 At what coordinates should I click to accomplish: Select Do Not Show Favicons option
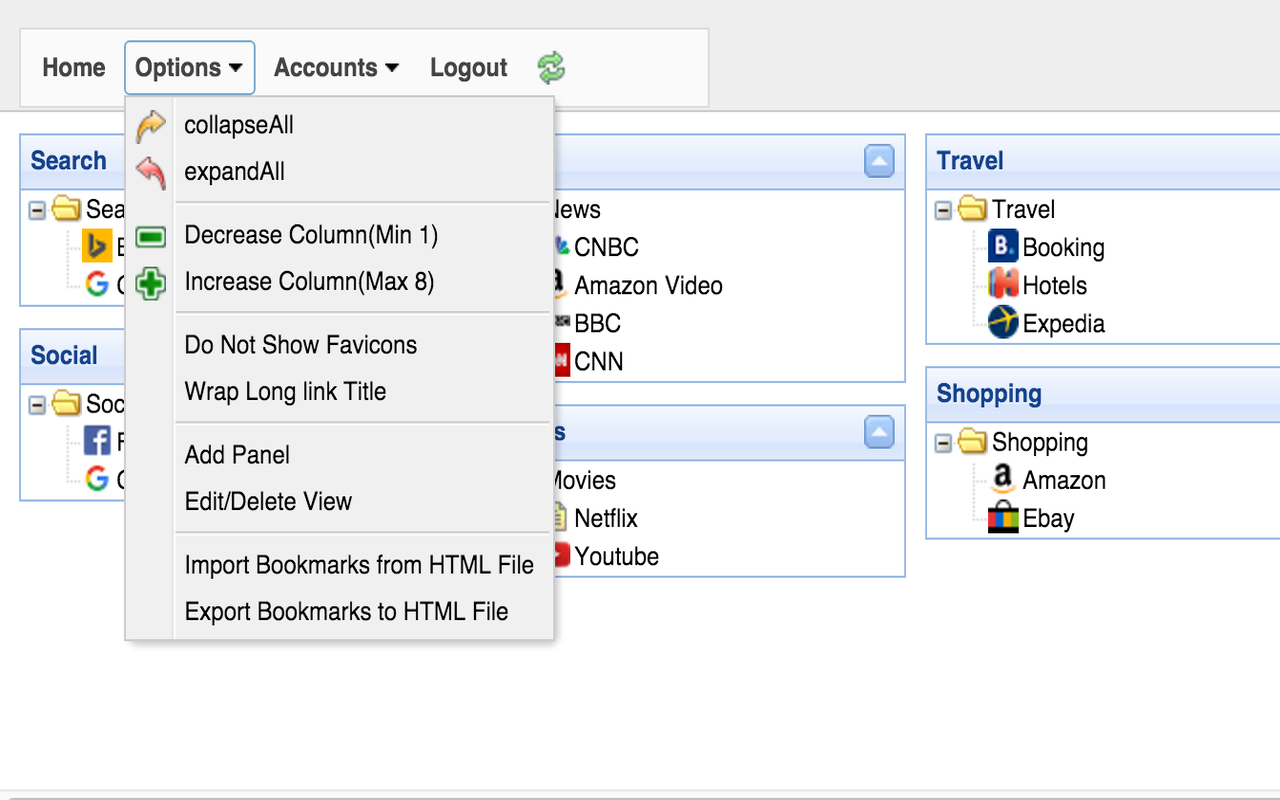click(x=300, y=345)
